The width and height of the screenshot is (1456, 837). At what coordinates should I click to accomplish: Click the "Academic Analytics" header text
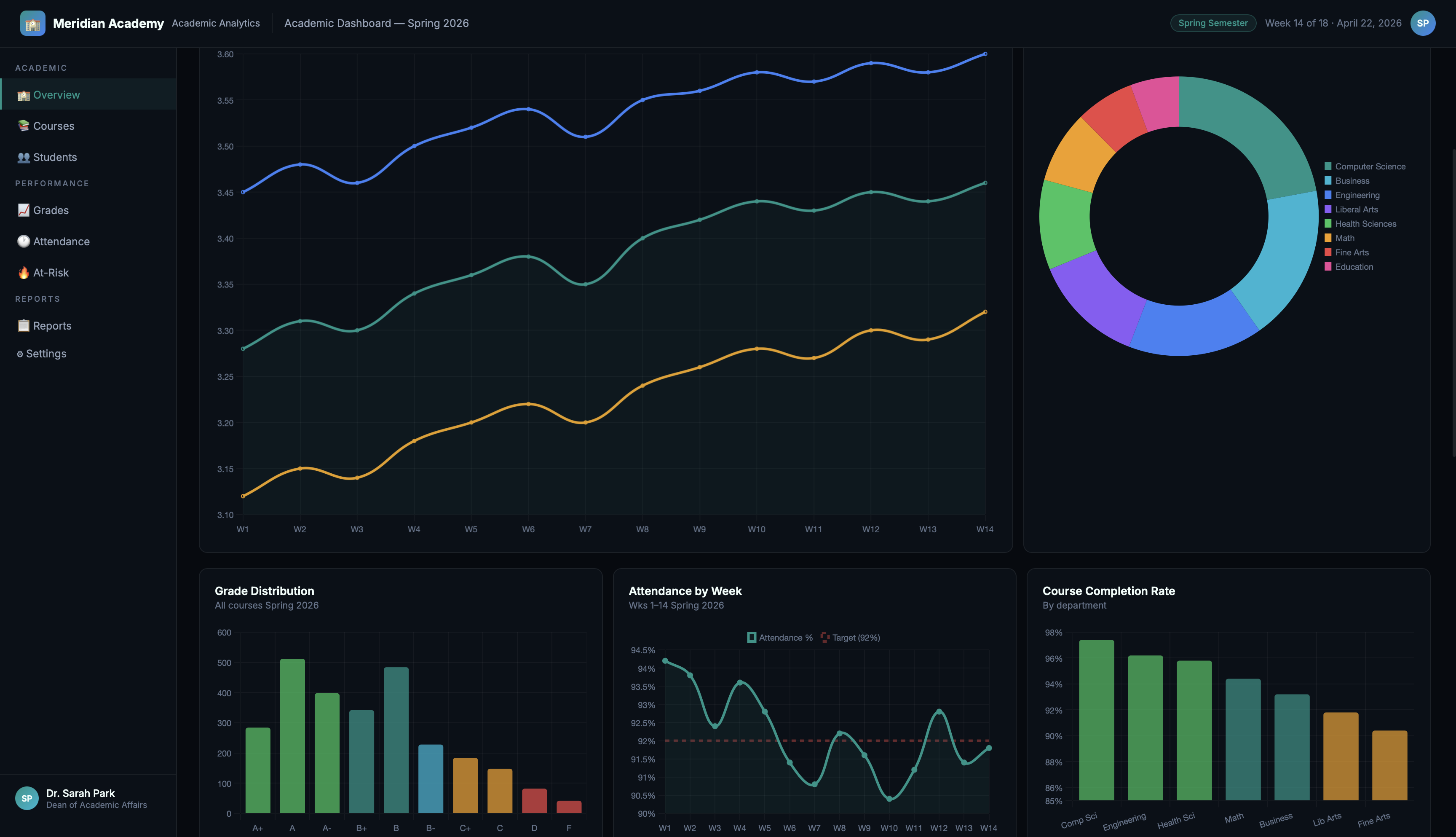pos(215,23)
